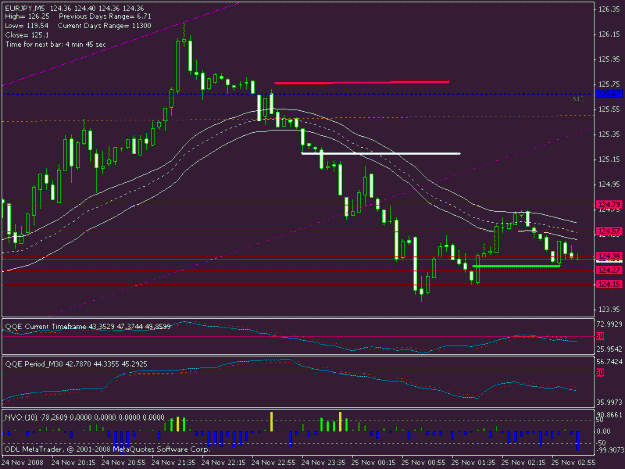The height and width of the screenshot is (469, 625).
Task: Click the 126.15 price axis value
Action: 609,34
